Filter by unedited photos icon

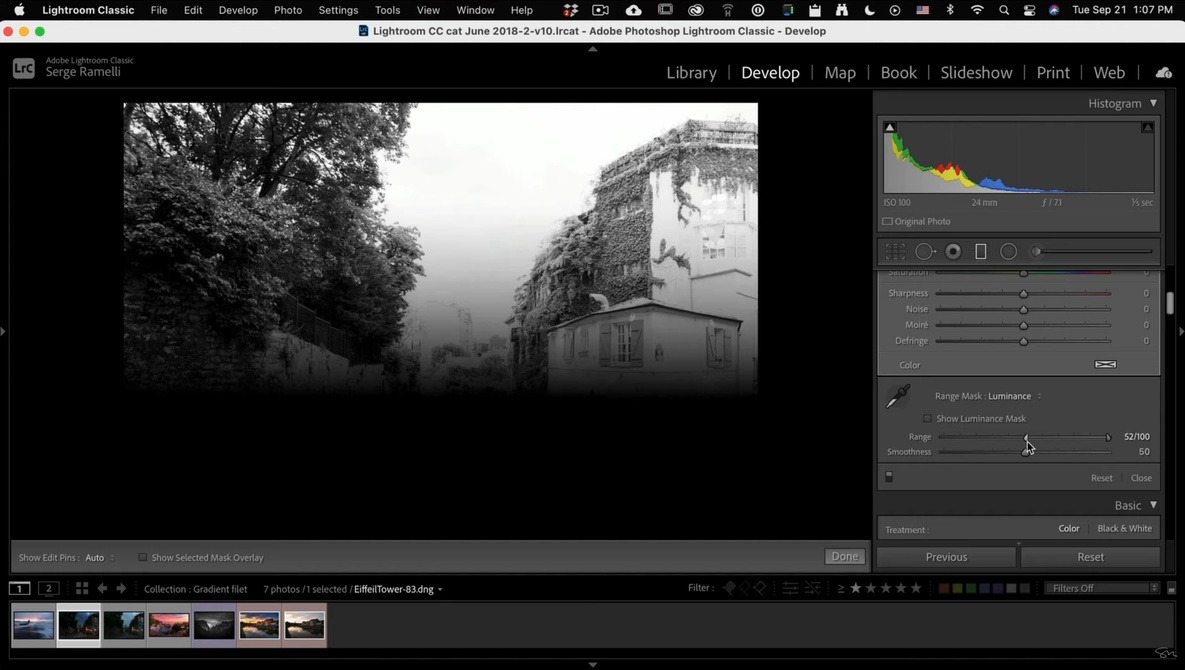click(x=812, y=588)
